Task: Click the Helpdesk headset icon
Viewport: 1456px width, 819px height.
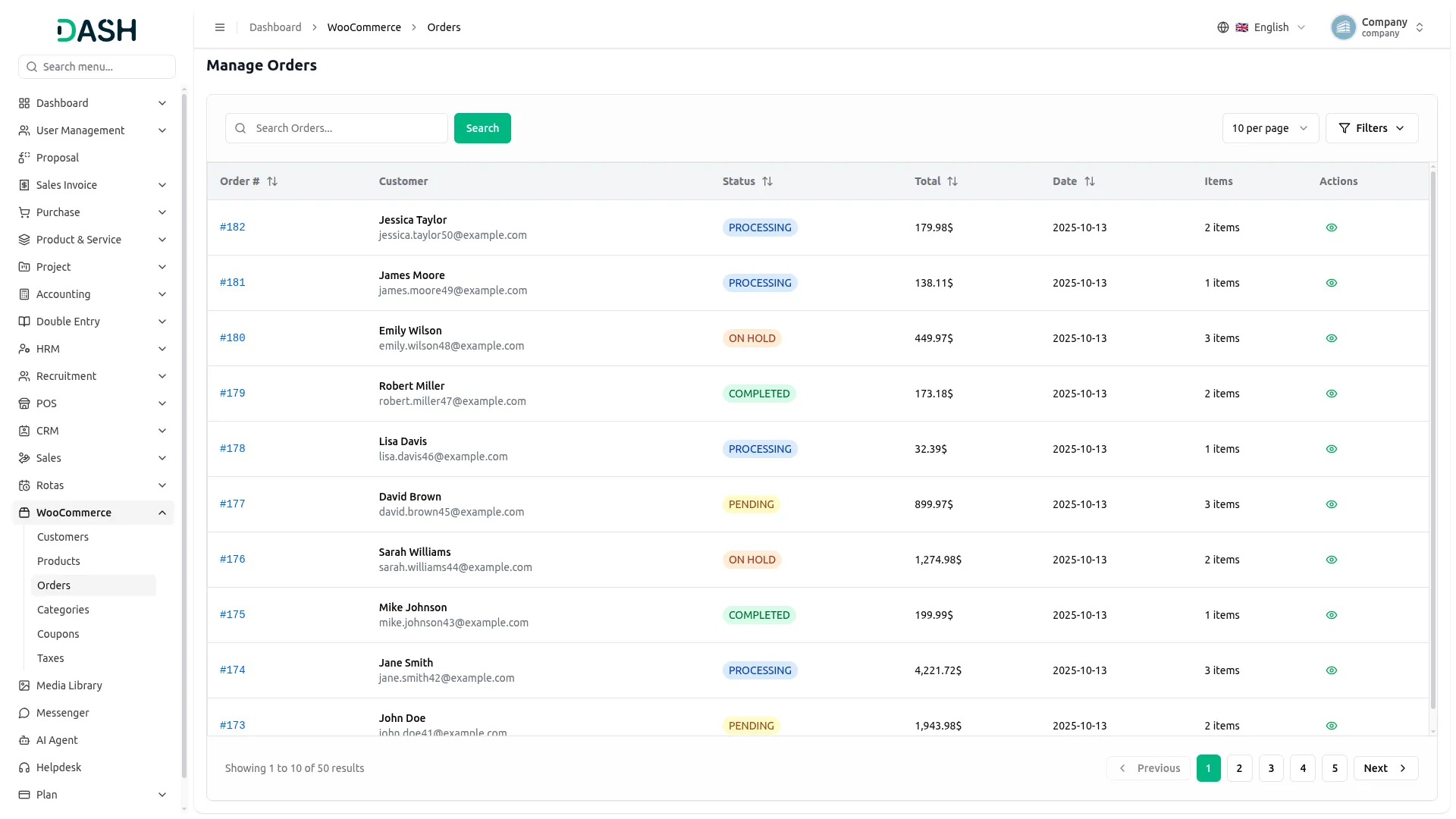Action: click(24, 767)
